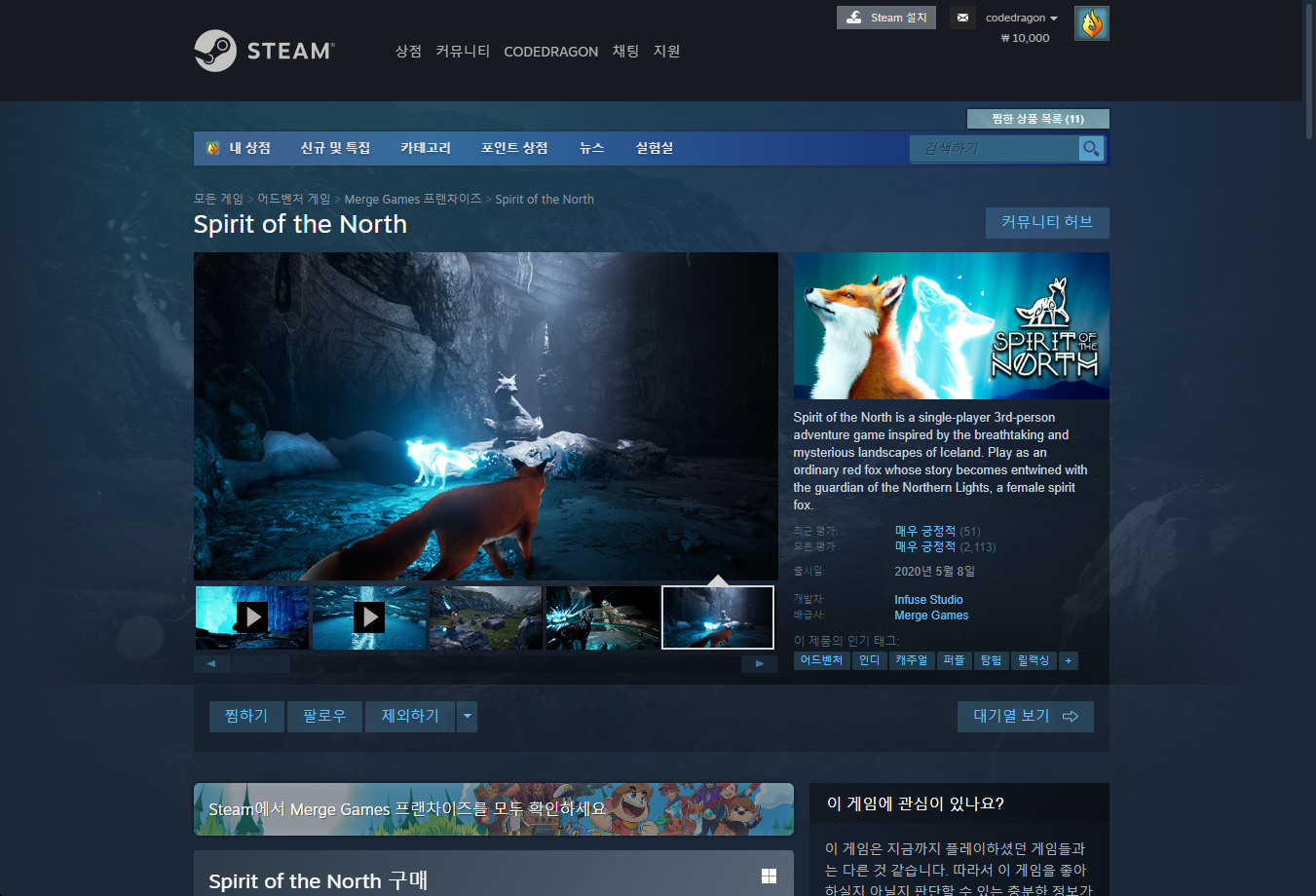Viewport: 1316px width, 896px height.
Task: Open the 카테고리 tab
Action: click(426, 148)
